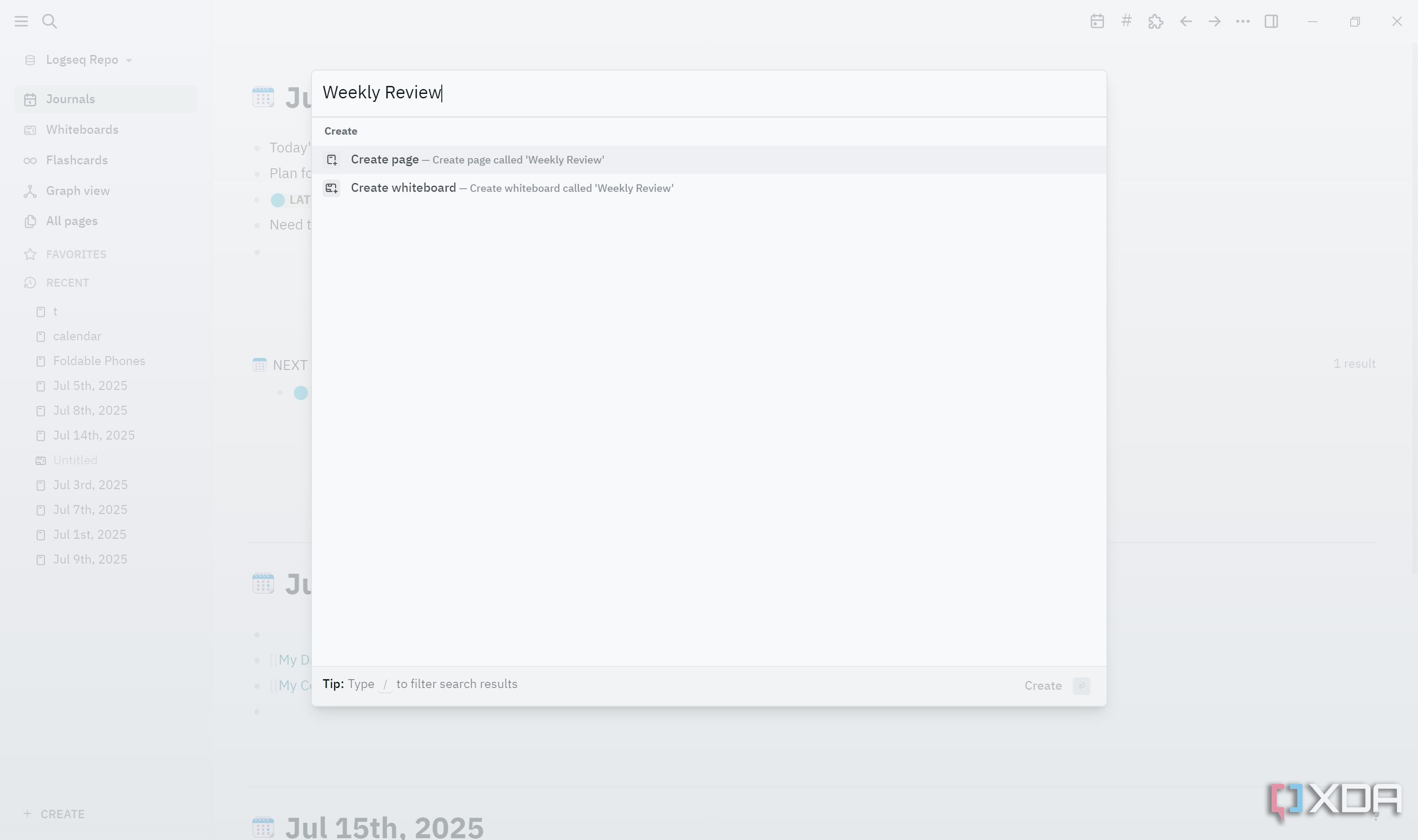Click the Create button in search footer
The width and height of the screenshot is (1418, 840).
point(1056,686)
